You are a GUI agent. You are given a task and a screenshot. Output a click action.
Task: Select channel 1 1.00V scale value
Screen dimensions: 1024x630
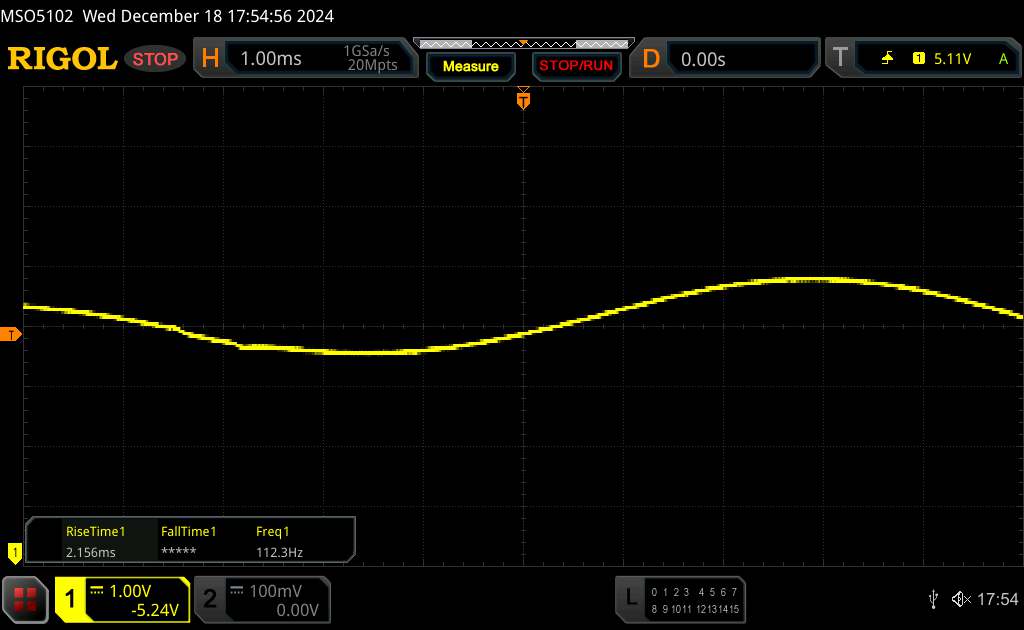click(x=130, y=591)
